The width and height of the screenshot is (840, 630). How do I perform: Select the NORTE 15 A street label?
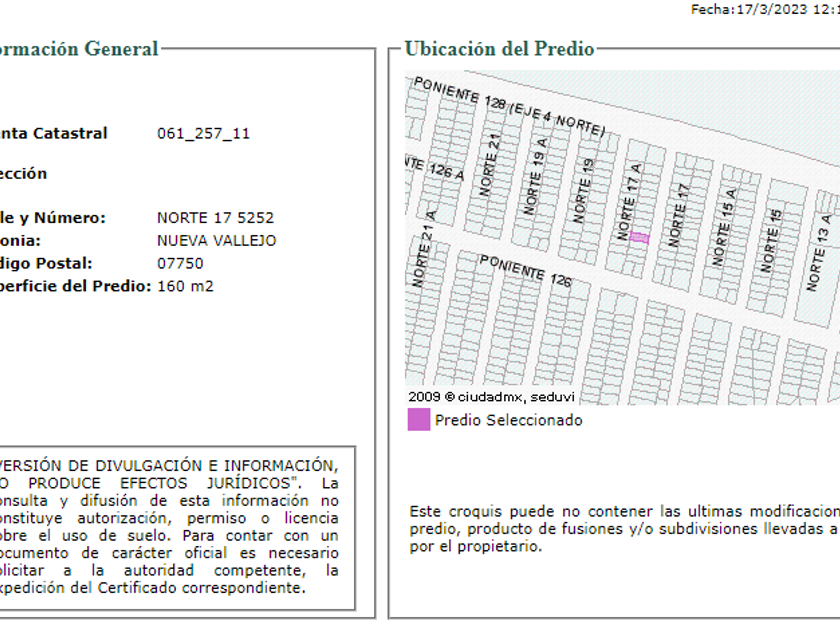(724, 227)
